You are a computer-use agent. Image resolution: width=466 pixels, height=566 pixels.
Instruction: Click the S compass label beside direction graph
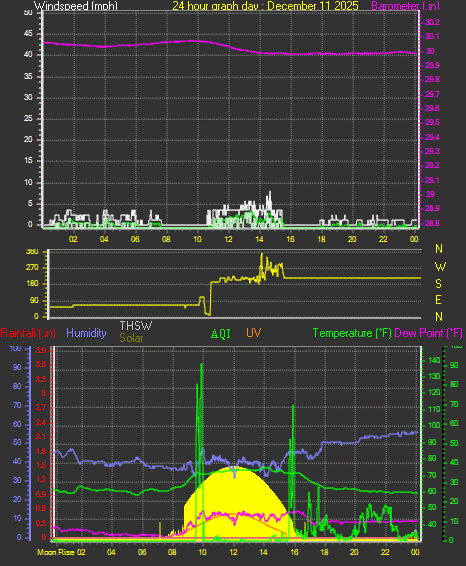coord(439,284)
